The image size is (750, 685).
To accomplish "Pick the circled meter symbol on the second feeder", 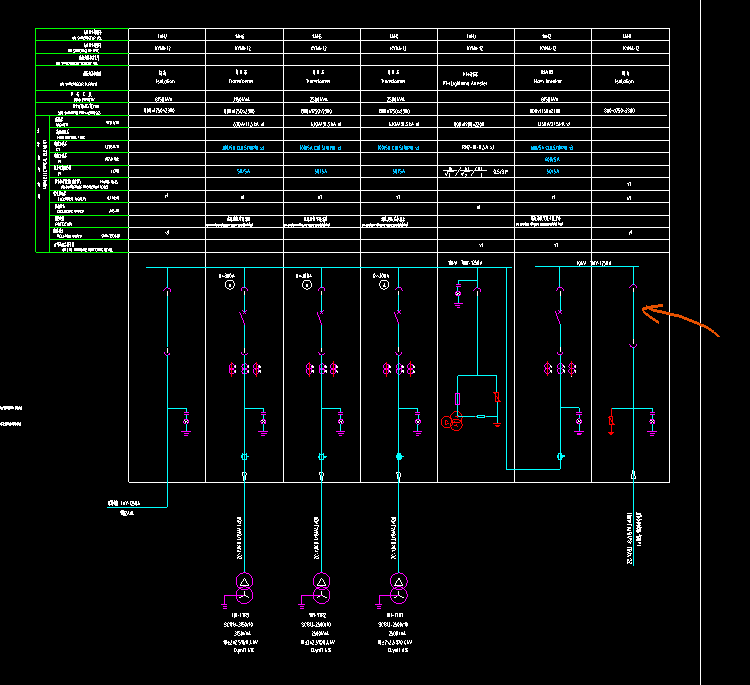I will click(x=230, y=285).
